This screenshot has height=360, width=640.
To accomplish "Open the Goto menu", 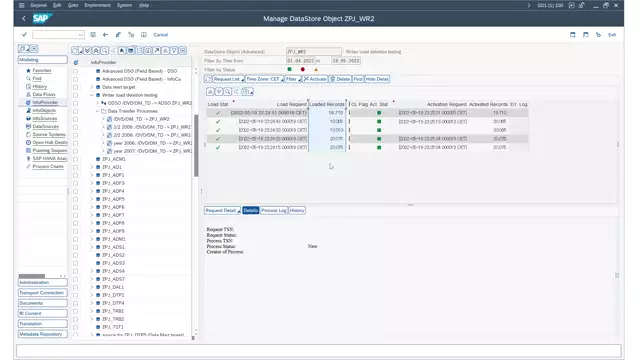I will coord(73,5).
